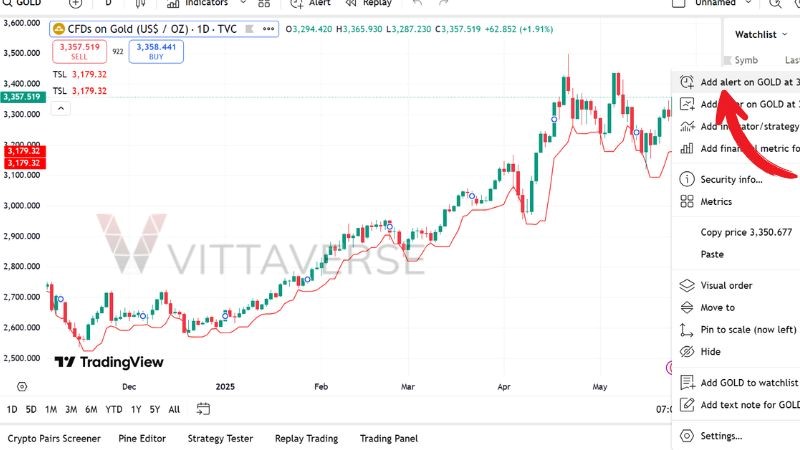Click the Add text note pencil icon
Viewport: 800px width, 450px height.
click(x=686, y=405)
